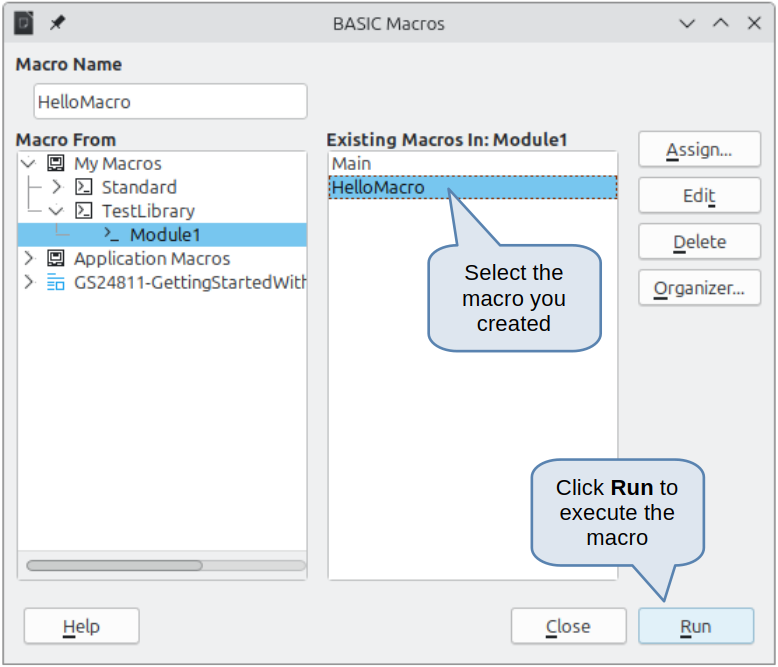Select the Main macro in Existing Macros
778x667 pixels.
point(473,163)
